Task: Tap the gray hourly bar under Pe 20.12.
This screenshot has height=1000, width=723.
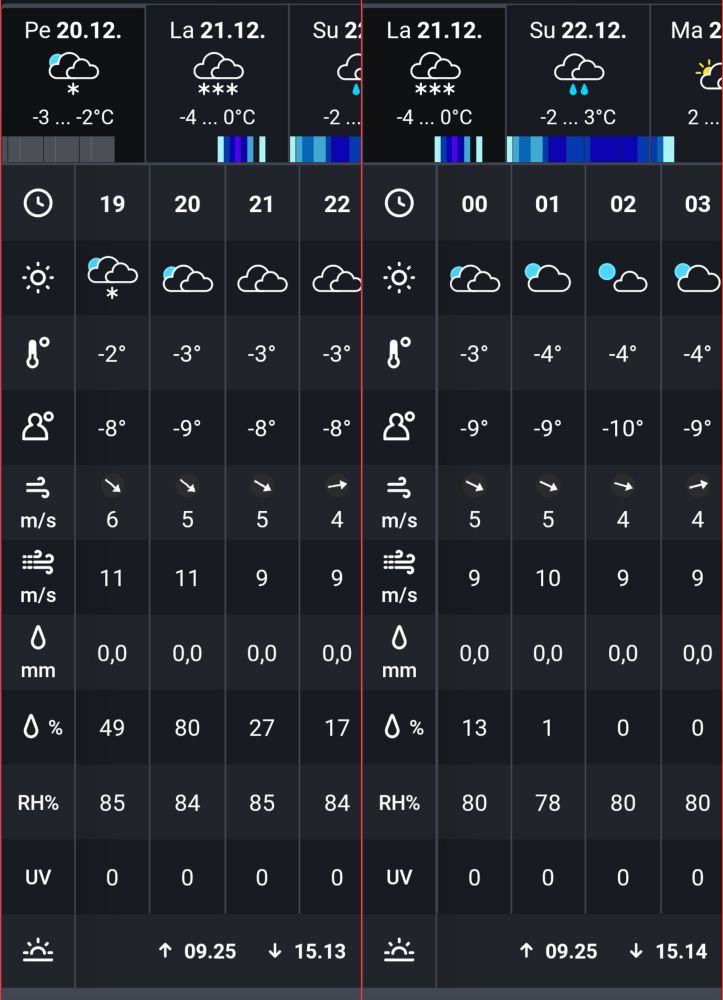Action: tap(59, 149)
